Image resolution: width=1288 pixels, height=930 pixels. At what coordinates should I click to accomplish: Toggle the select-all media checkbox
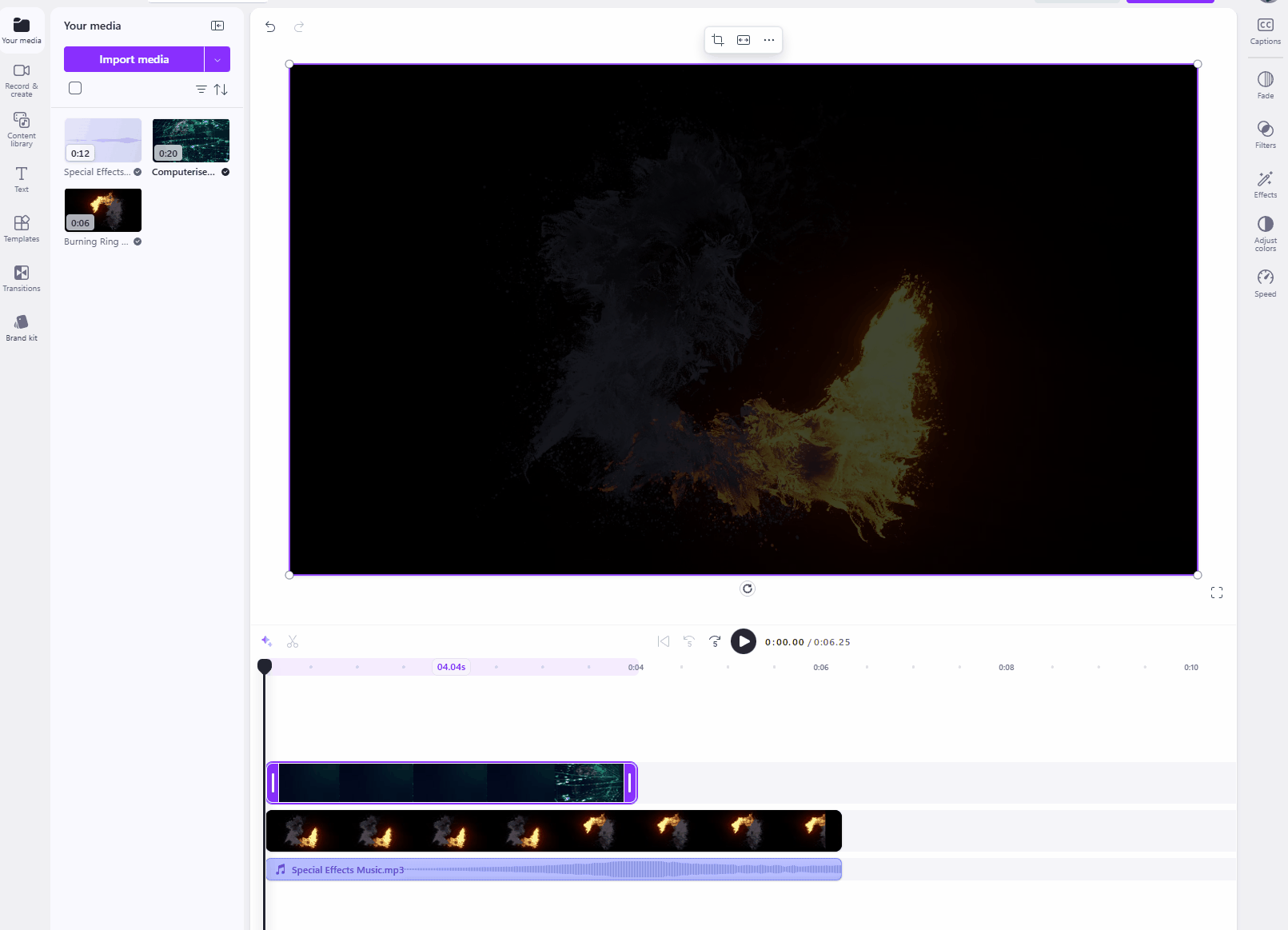[x=75, y=88]
